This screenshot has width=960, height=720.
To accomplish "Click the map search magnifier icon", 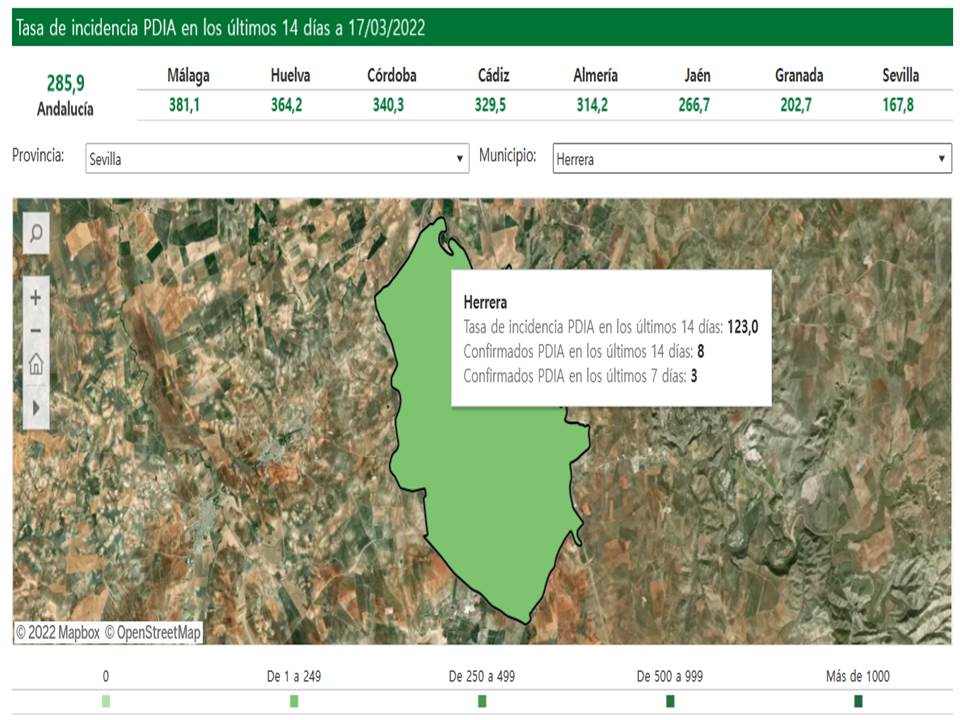I will (36, 234).
